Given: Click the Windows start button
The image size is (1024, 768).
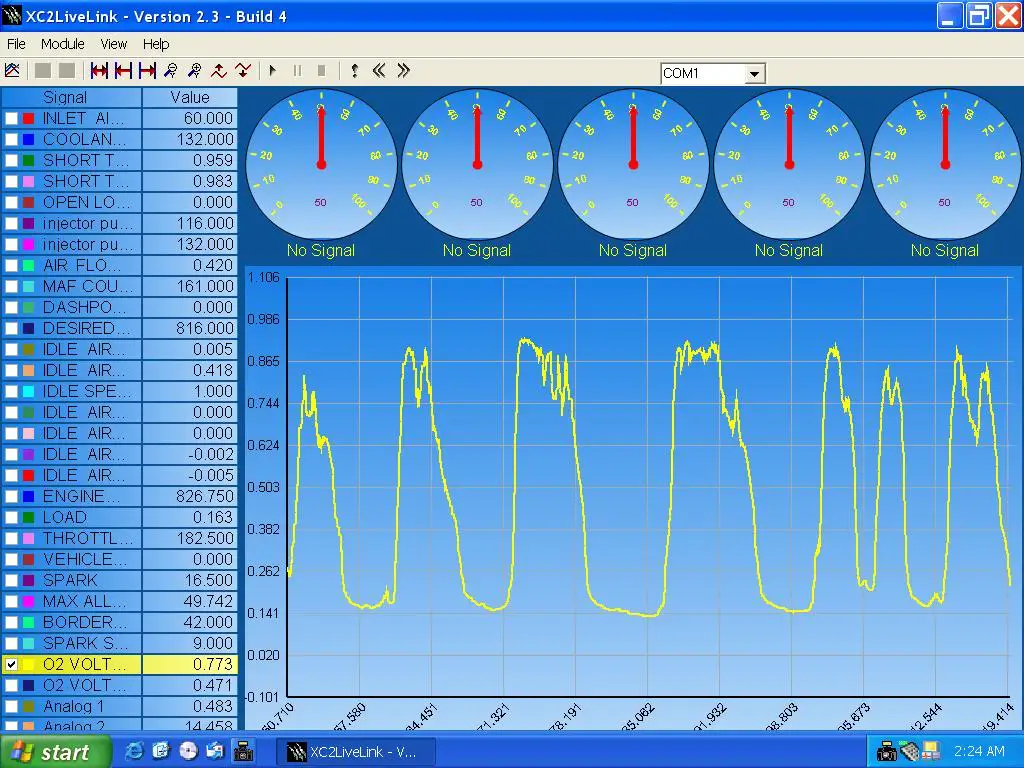Looking at the screenshot, I should [56, 752].
